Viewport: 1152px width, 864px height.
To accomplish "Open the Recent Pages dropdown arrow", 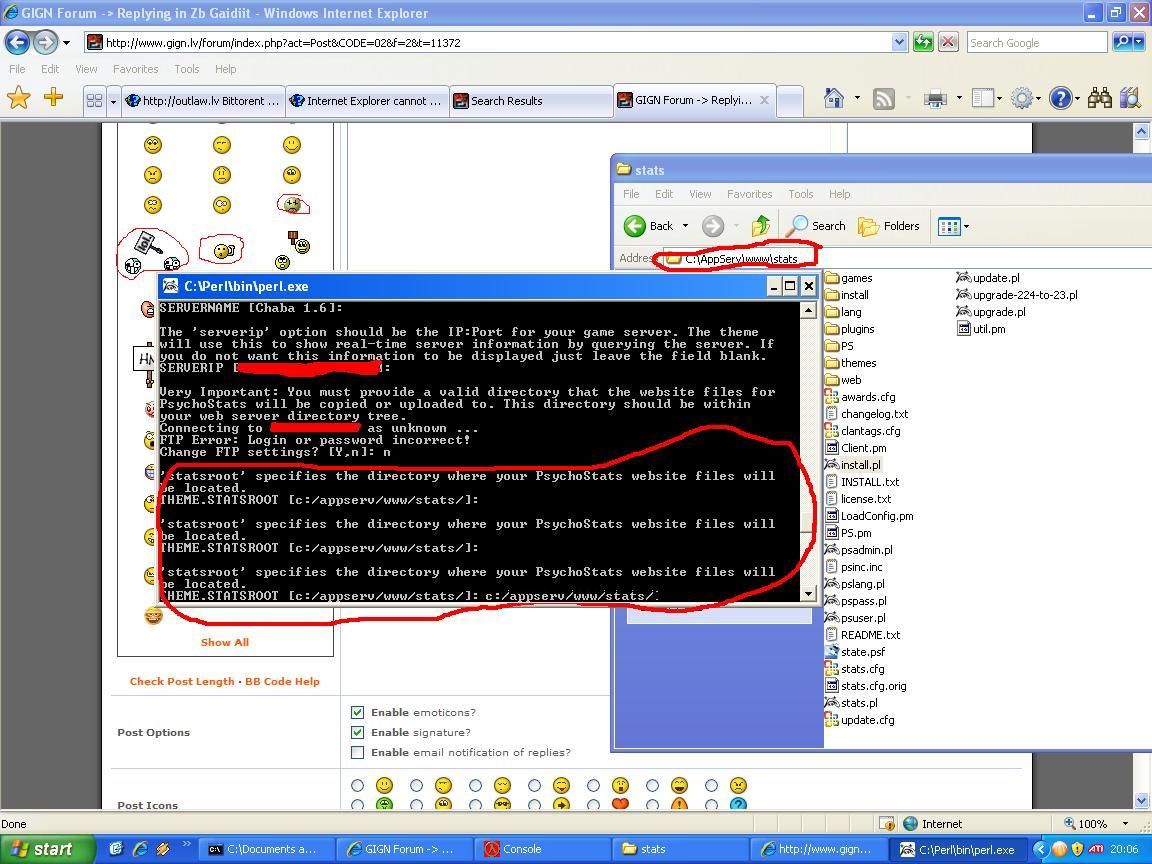I will (66, 43).
